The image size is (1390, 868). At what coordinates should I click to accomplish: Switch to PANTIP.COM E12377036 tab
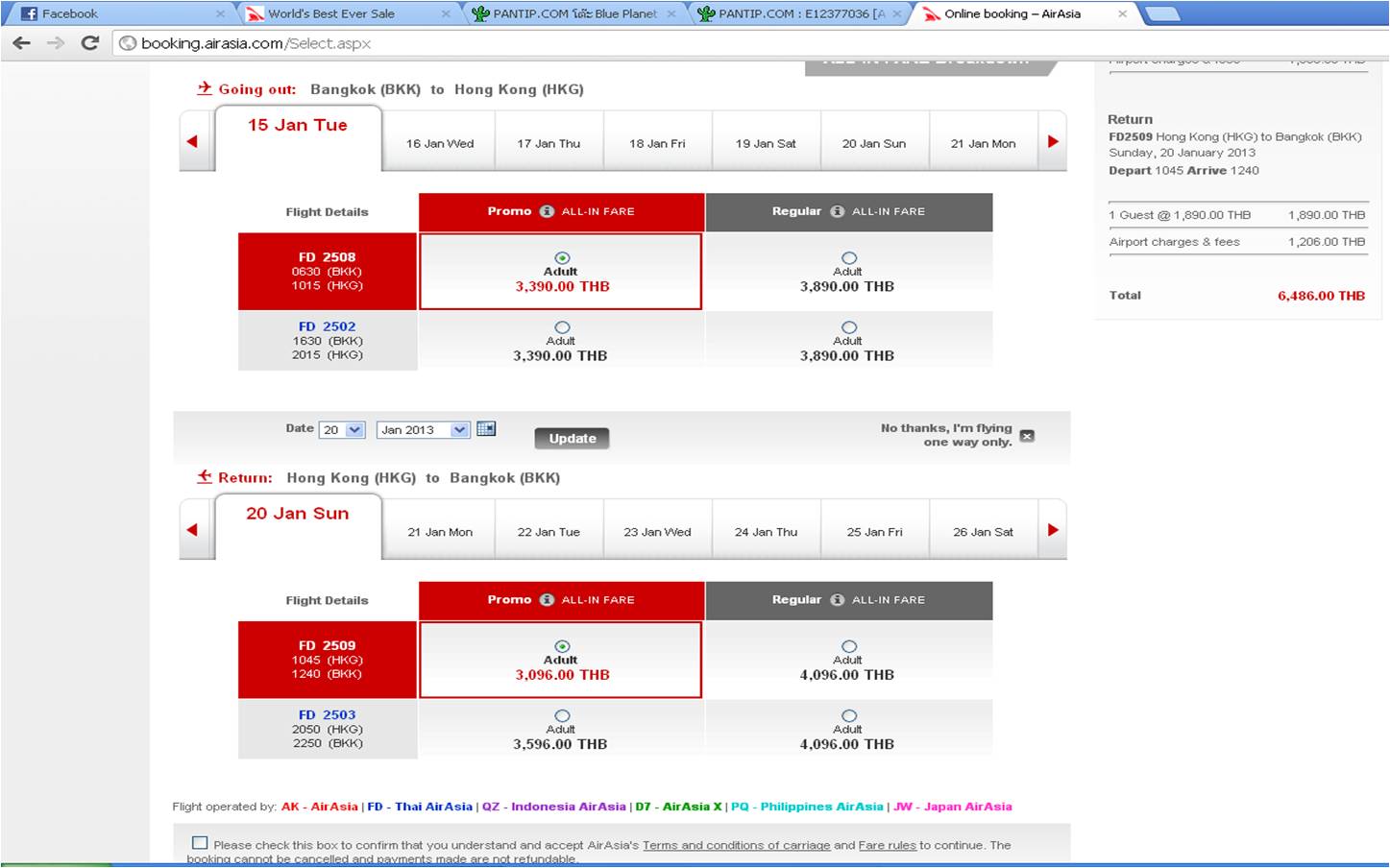[799, 14]
